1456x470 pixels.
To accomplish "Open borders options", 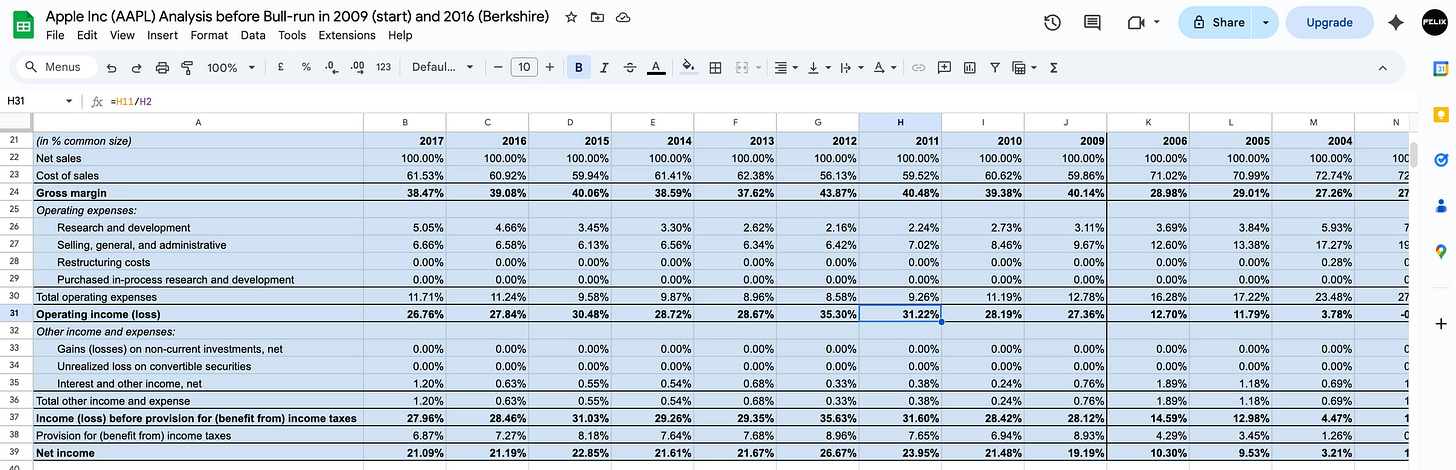I will (715, 68).
